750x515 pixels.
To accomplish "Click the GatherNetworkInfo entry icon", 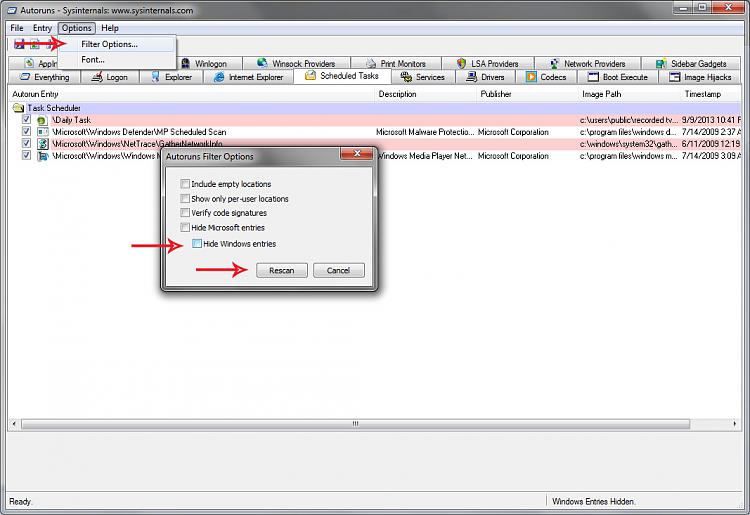I will 43,144.
